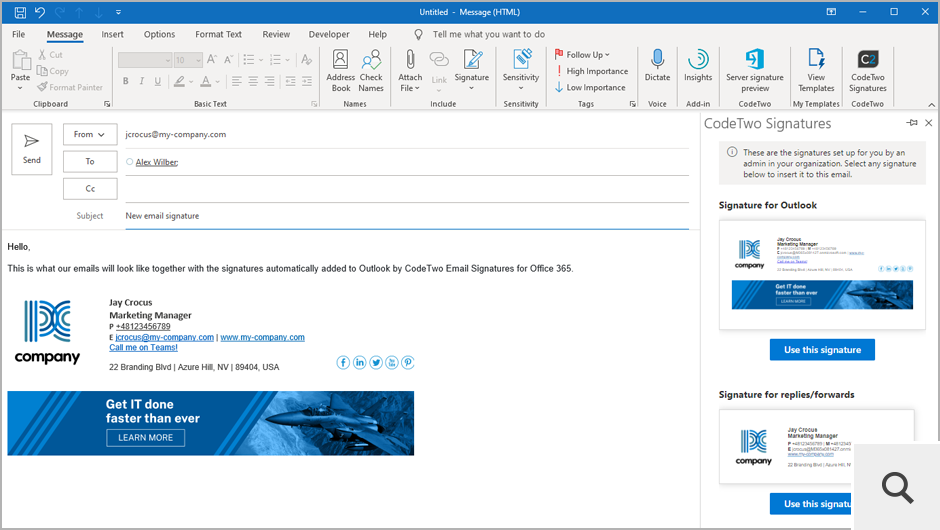
Task: Open the www.my-company.com link in signature
Action: pos(263,338)
